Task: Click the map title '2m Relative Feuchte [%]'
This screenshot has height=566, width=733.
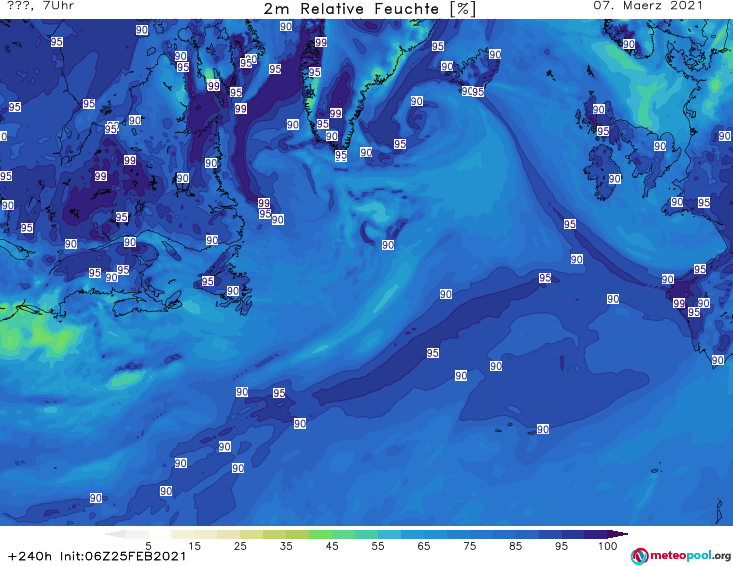Action: tap(369, 9)
